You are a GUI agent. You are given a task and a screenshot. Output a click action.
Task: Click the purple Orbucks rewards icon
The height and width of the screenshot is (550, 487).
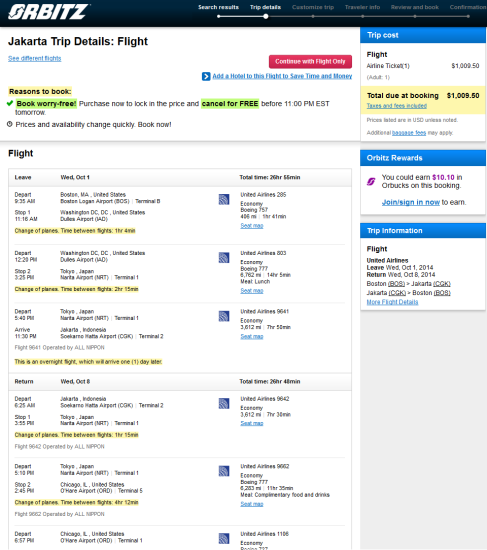371,181
